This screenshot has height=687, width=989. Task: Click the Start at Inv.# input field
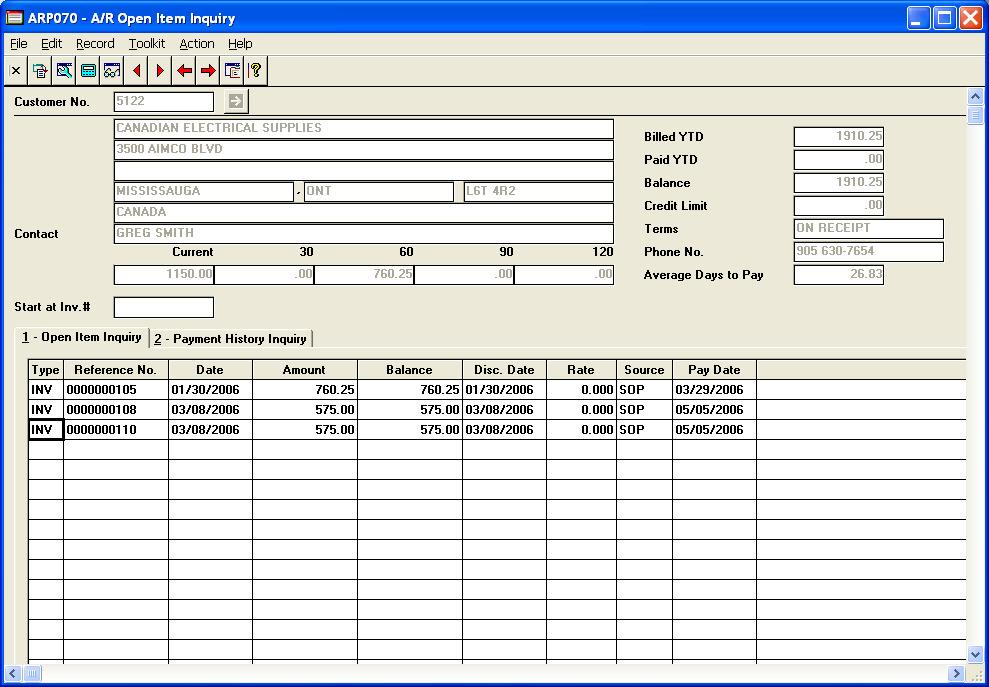[163, 307]
